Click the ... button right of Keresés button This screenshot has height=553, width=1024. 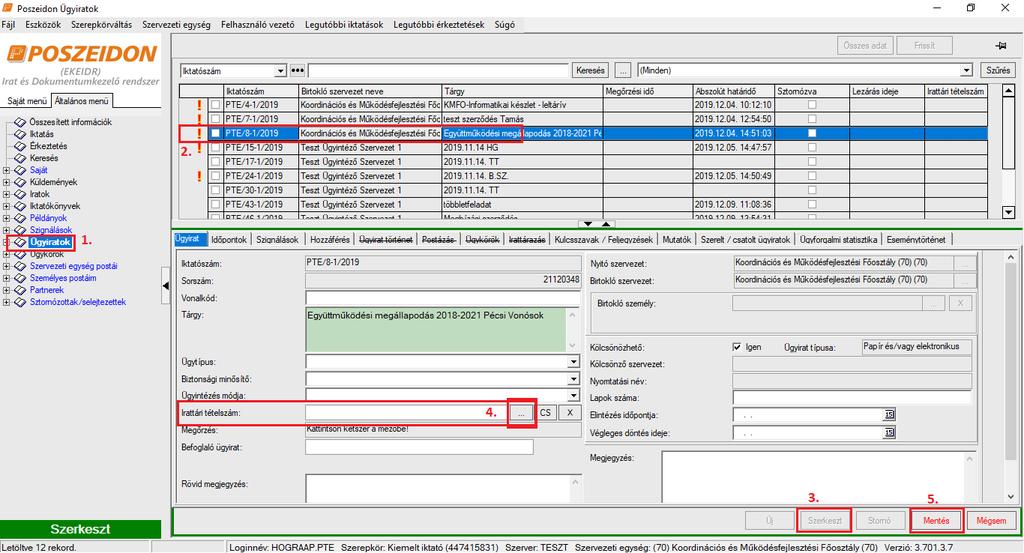click(623, 71)
